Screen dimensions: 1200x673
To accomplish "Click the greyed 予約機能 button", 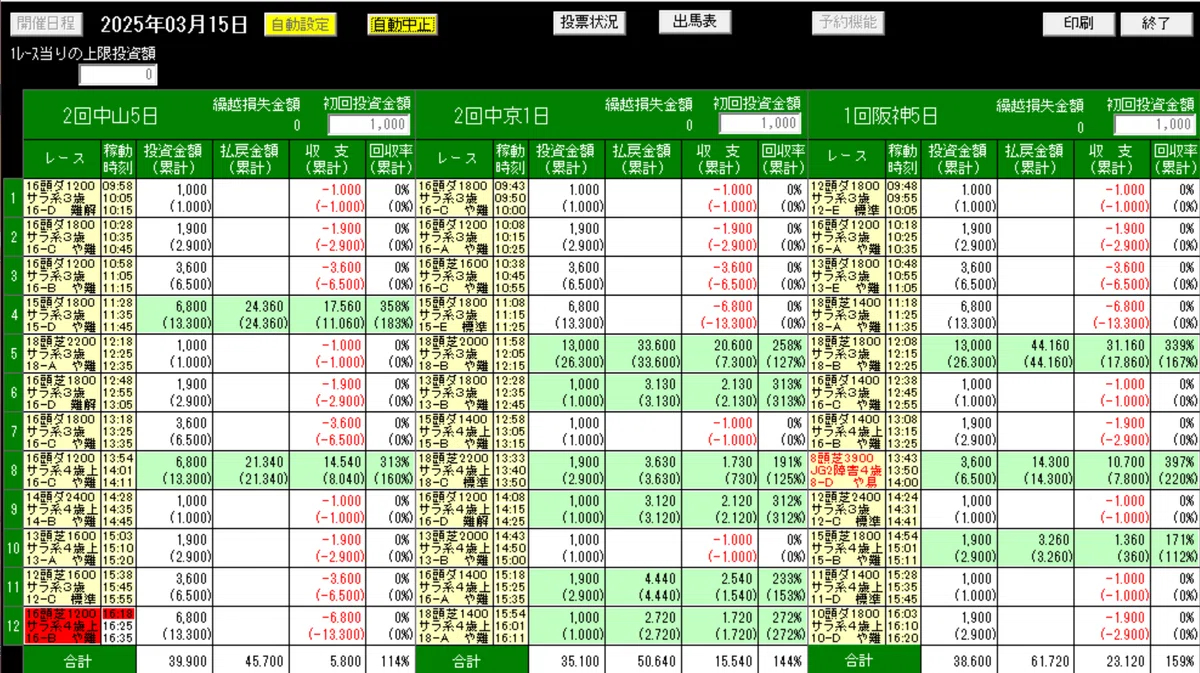I will click(x=847, y=22).
